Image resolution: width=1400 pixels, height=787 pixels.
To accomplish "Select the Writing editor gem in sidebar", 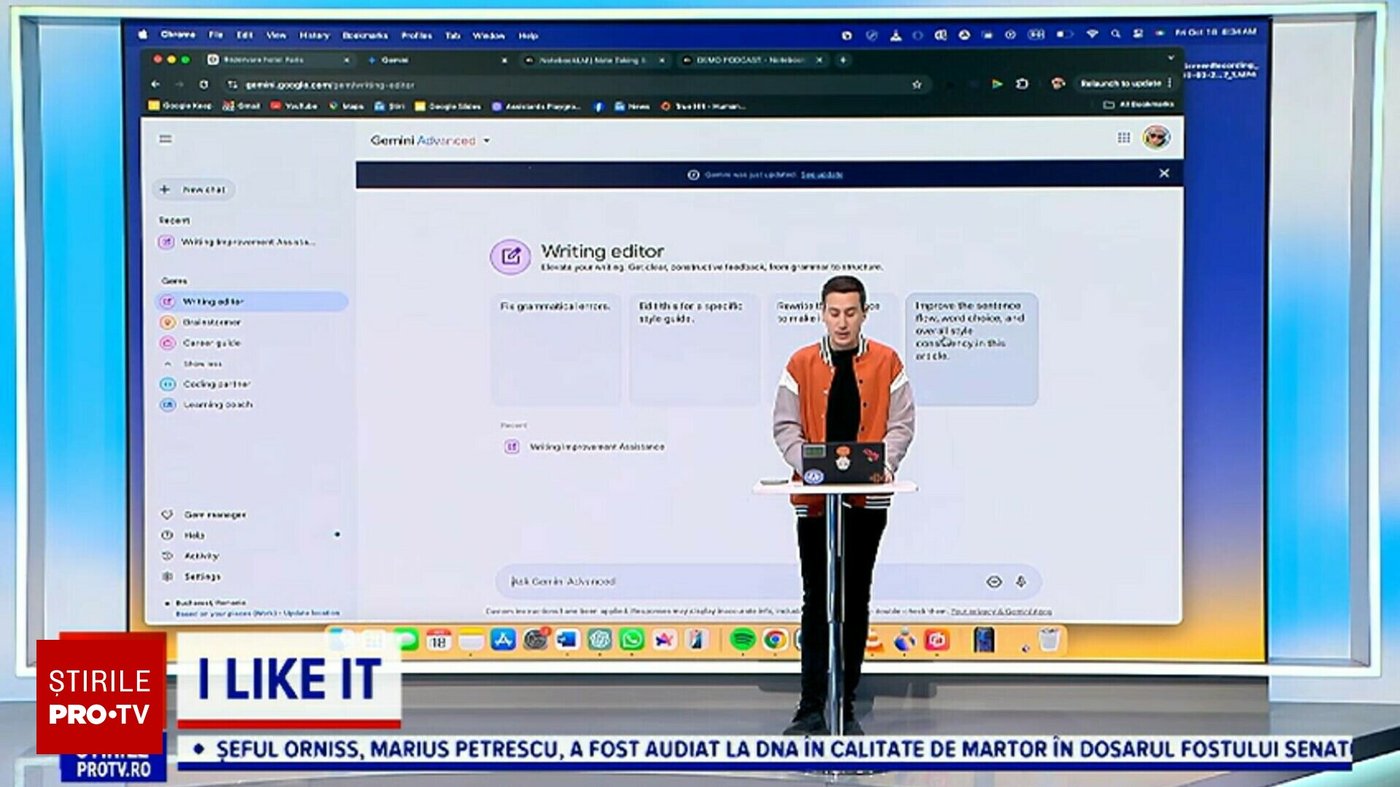I will pyautogui.click(x=252, y=301).
